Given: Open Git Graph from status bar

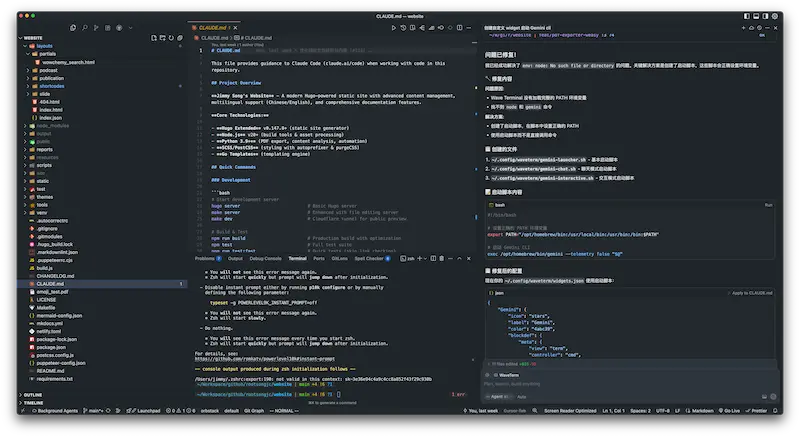Looking at the screenshot, I should 254,410.
